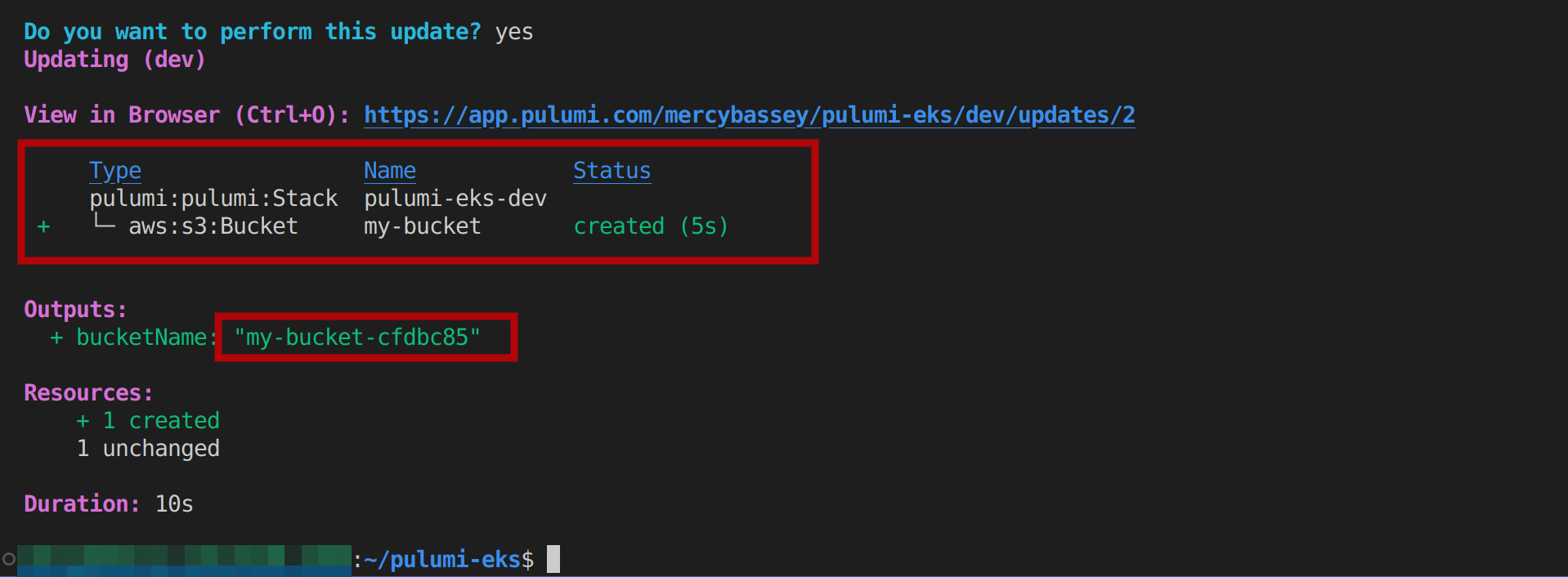This screenshot has height=577, width=1568.
Task: Click the "my-bucket-cfdbc85" output value
Action: pos(357,338)
